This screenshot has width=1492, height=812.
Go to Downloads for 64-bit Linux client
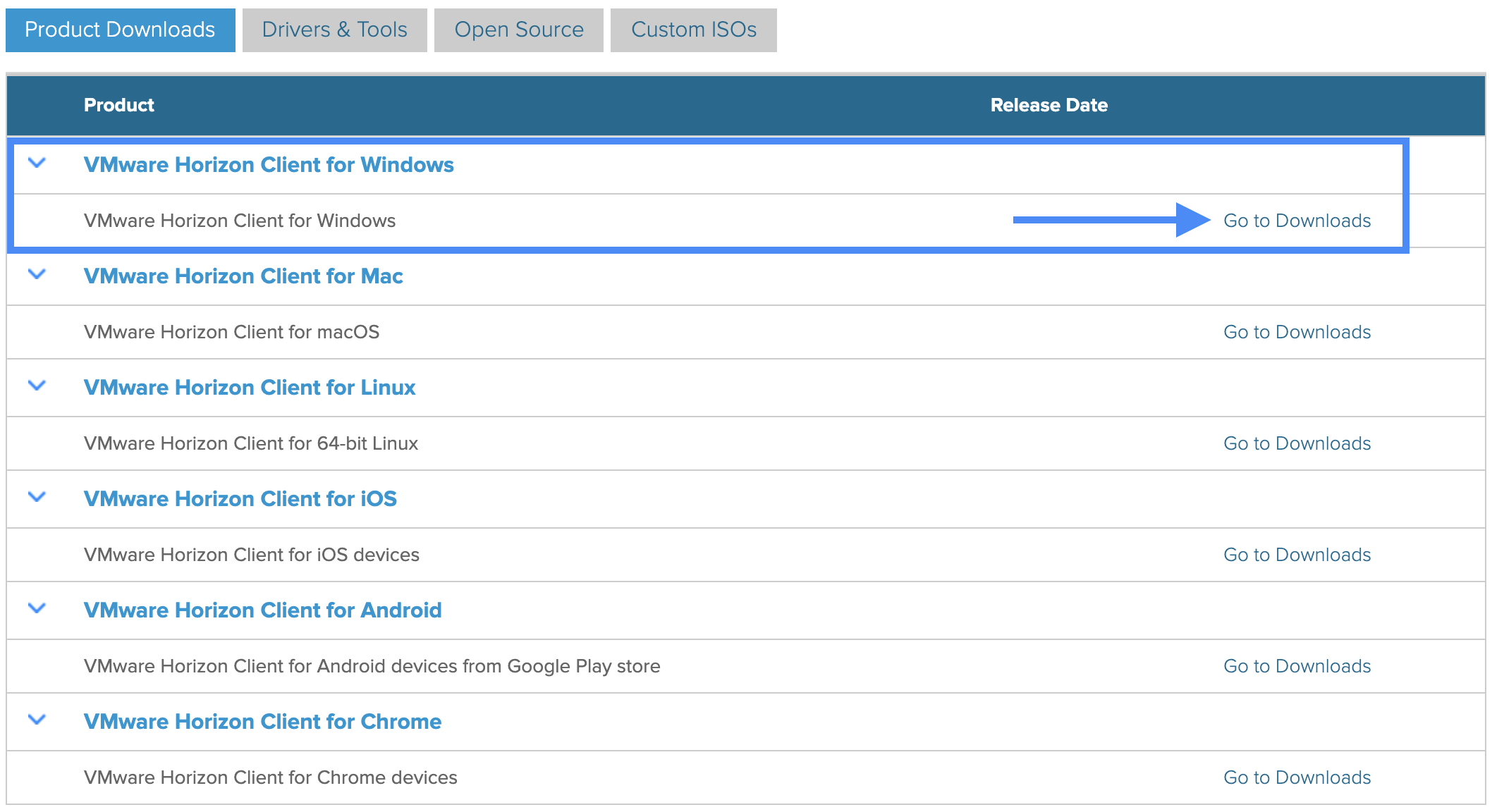[x=1297, y=443]
